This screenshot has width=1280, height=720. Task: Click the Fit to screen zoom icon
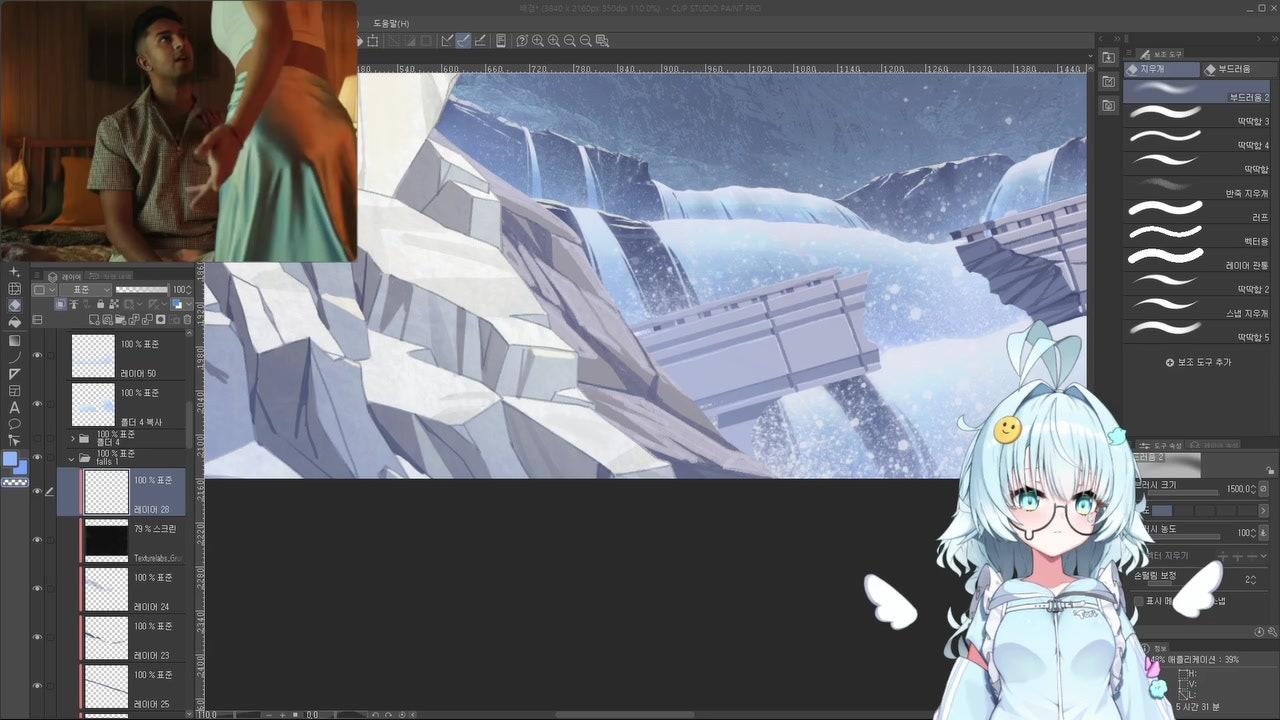point(602,41)
